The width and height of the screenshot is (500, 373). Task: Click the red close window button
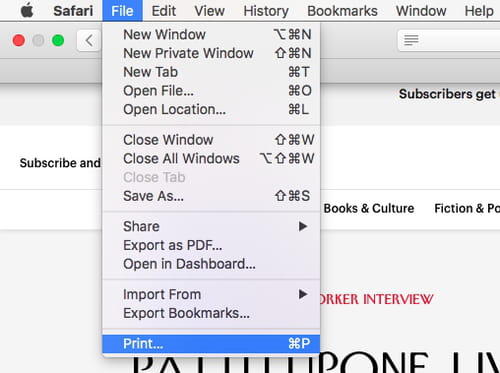click(x=19, y=41)
